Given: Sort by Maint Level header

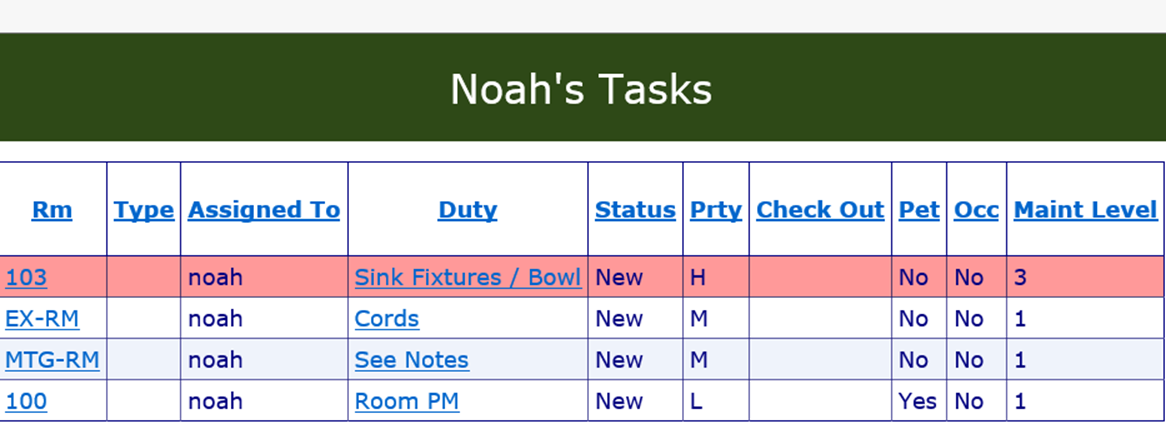Looking at the screenshot, I should tap(1086, 210).
